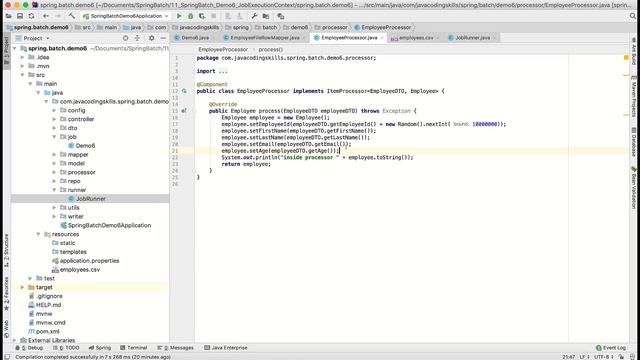Click the Build Project hammer icon
Screen dimensions: 640x360
pos(72,16)
